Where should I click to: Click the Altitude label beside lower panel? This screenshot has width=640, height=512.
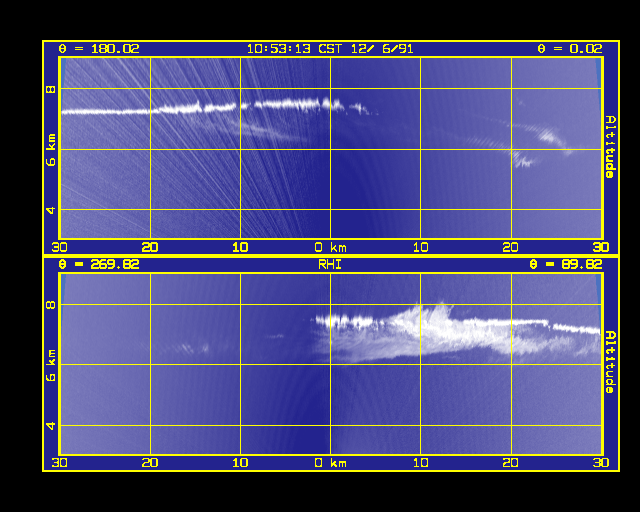click(x=610, y=362)
